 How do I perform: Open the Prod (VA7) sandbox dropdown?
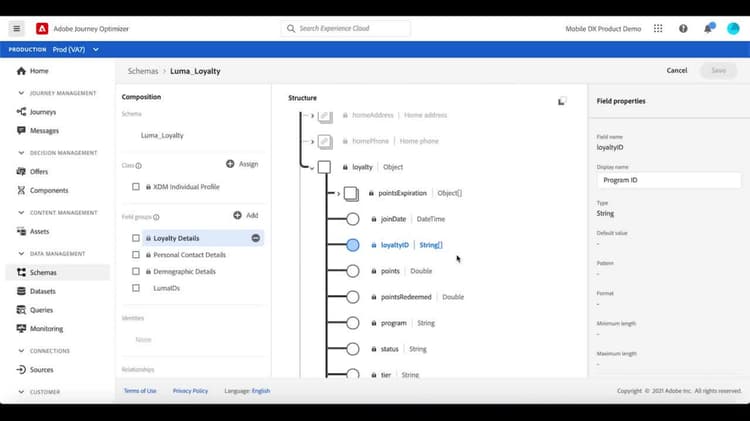tap(76, 50)
